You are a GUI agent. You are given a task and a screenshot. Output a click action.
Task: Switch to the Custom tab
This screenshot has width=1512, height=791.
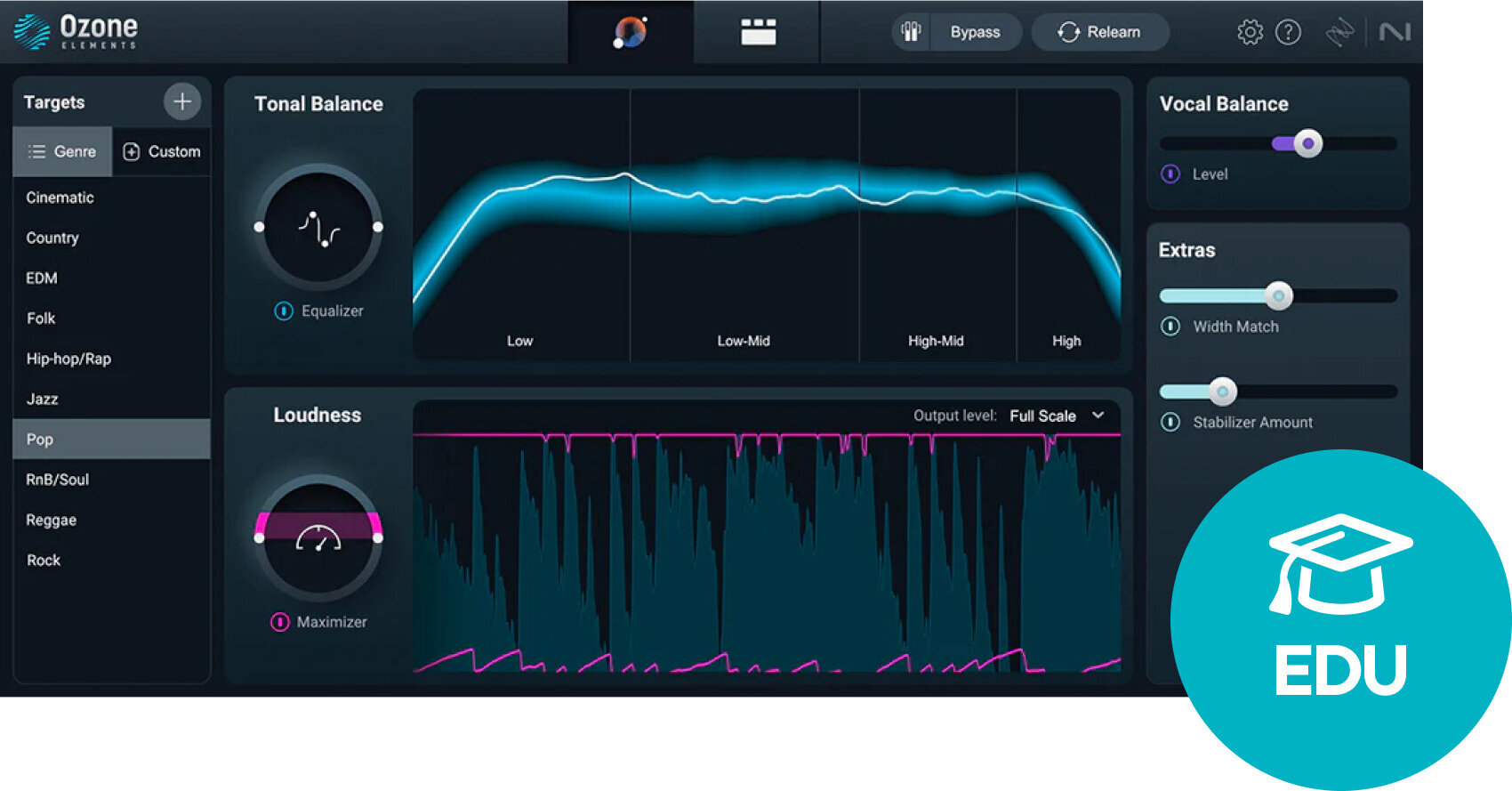[162, 151]
